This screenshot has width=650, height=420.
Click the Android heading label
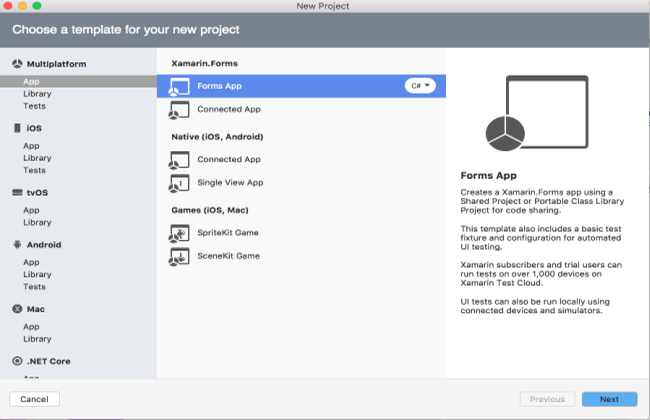[44, 245]
